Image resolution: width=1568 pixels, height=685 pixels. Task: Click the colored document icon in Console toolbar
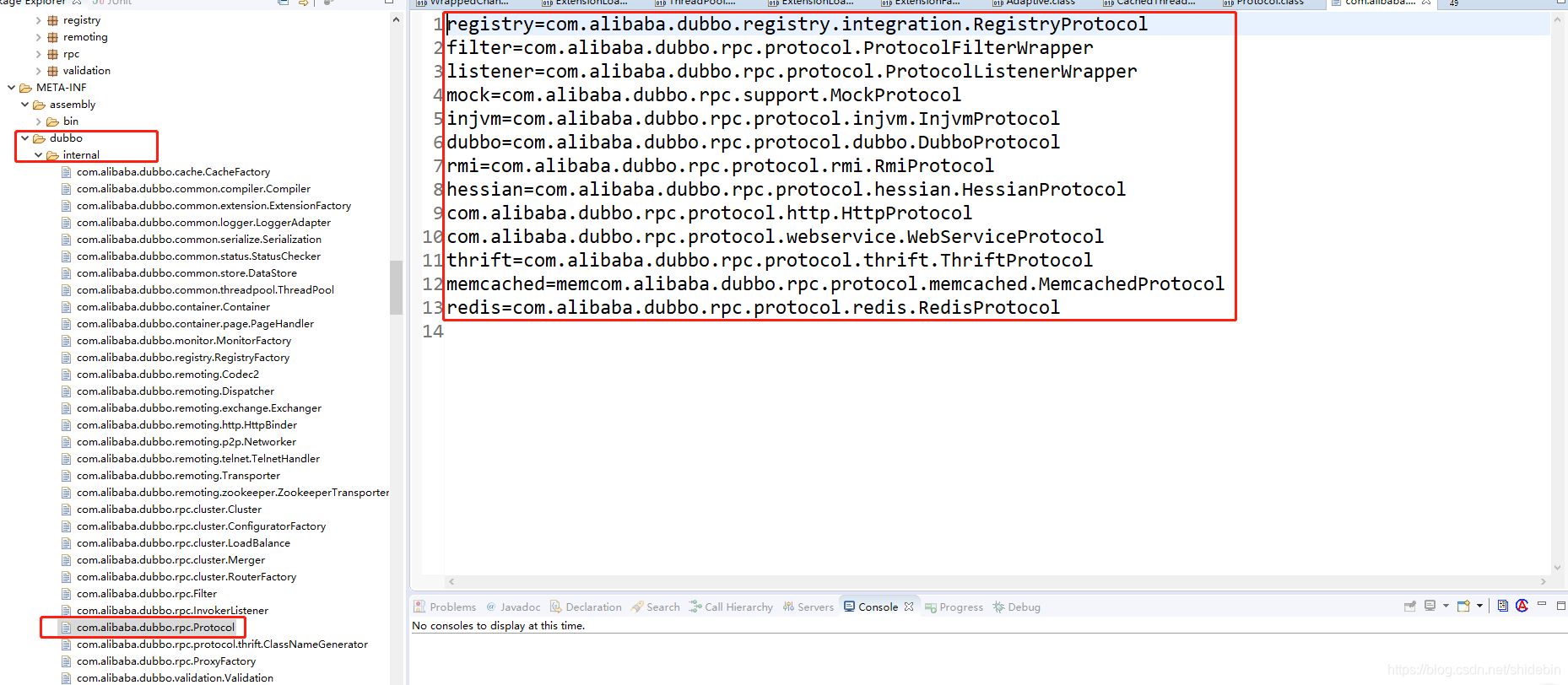[x=1503, y=606]
